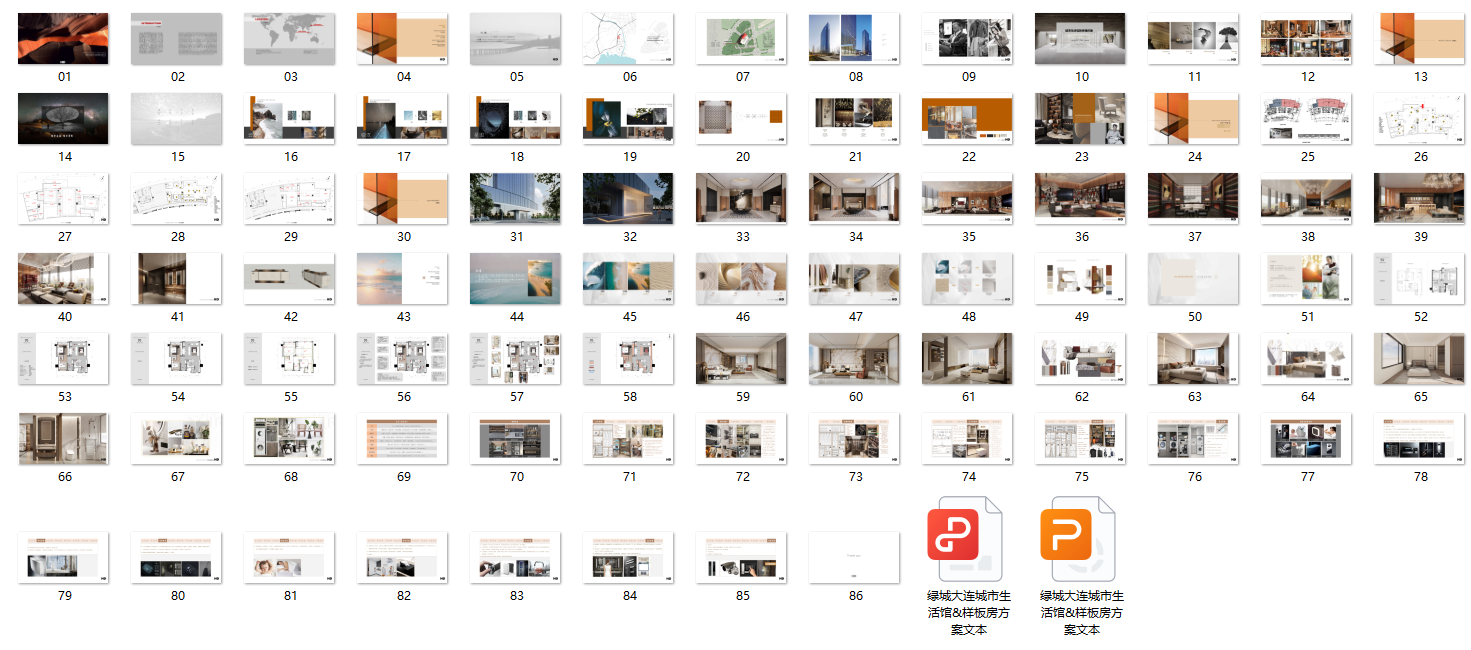The width and height of the screenshot is (1471, 650).
Task: Select thumbnail 03 with world map
Action: pos(290,39)
